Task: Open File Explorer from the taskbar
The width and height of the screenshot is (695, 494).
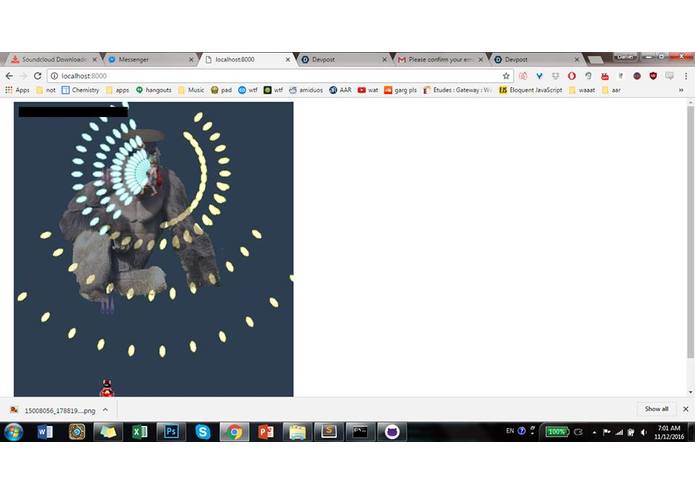Action: coord(297,432)
